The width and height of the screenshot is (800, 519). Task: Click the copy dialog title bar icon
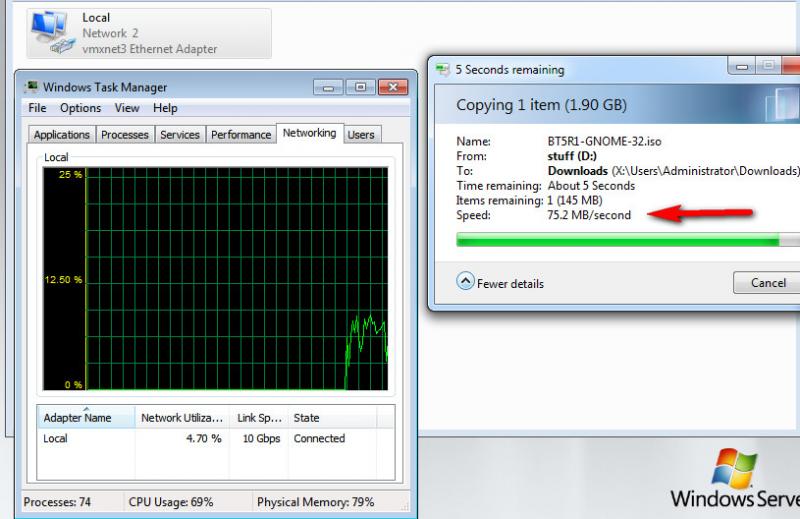pos(443,69)
